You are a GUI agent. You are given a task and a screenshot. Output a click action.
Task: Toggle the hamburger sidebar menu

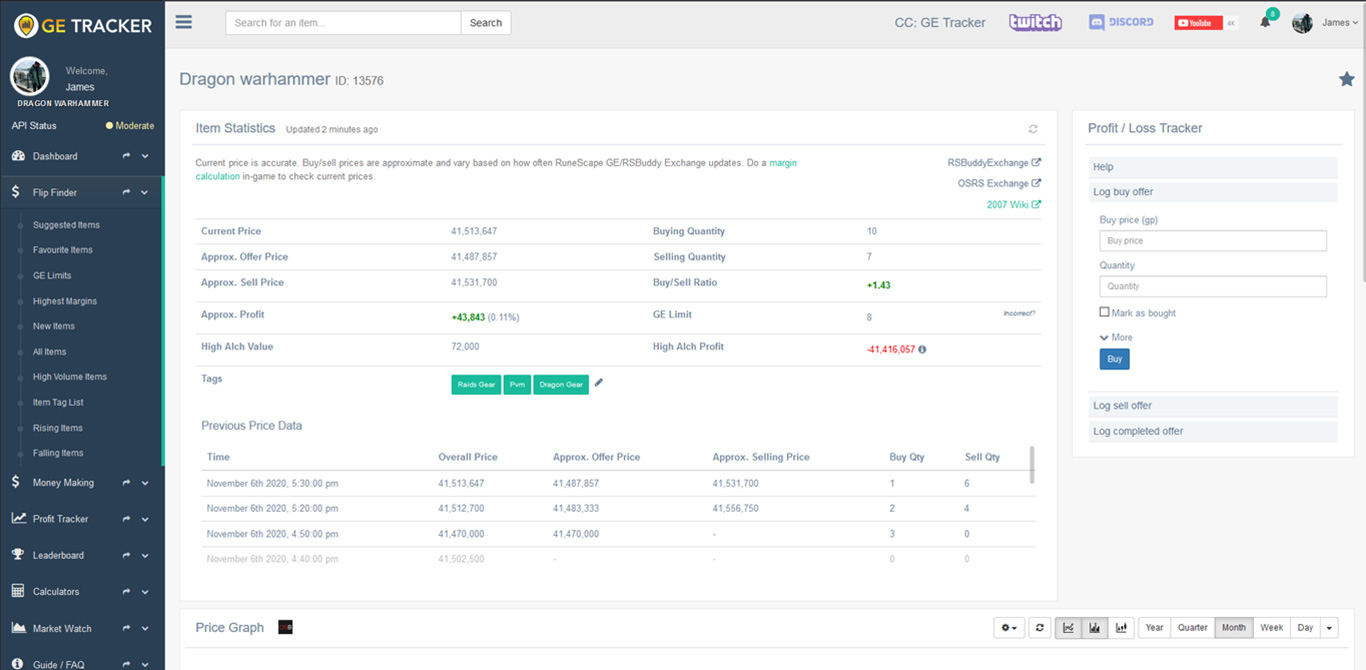[x=184, y=22]
